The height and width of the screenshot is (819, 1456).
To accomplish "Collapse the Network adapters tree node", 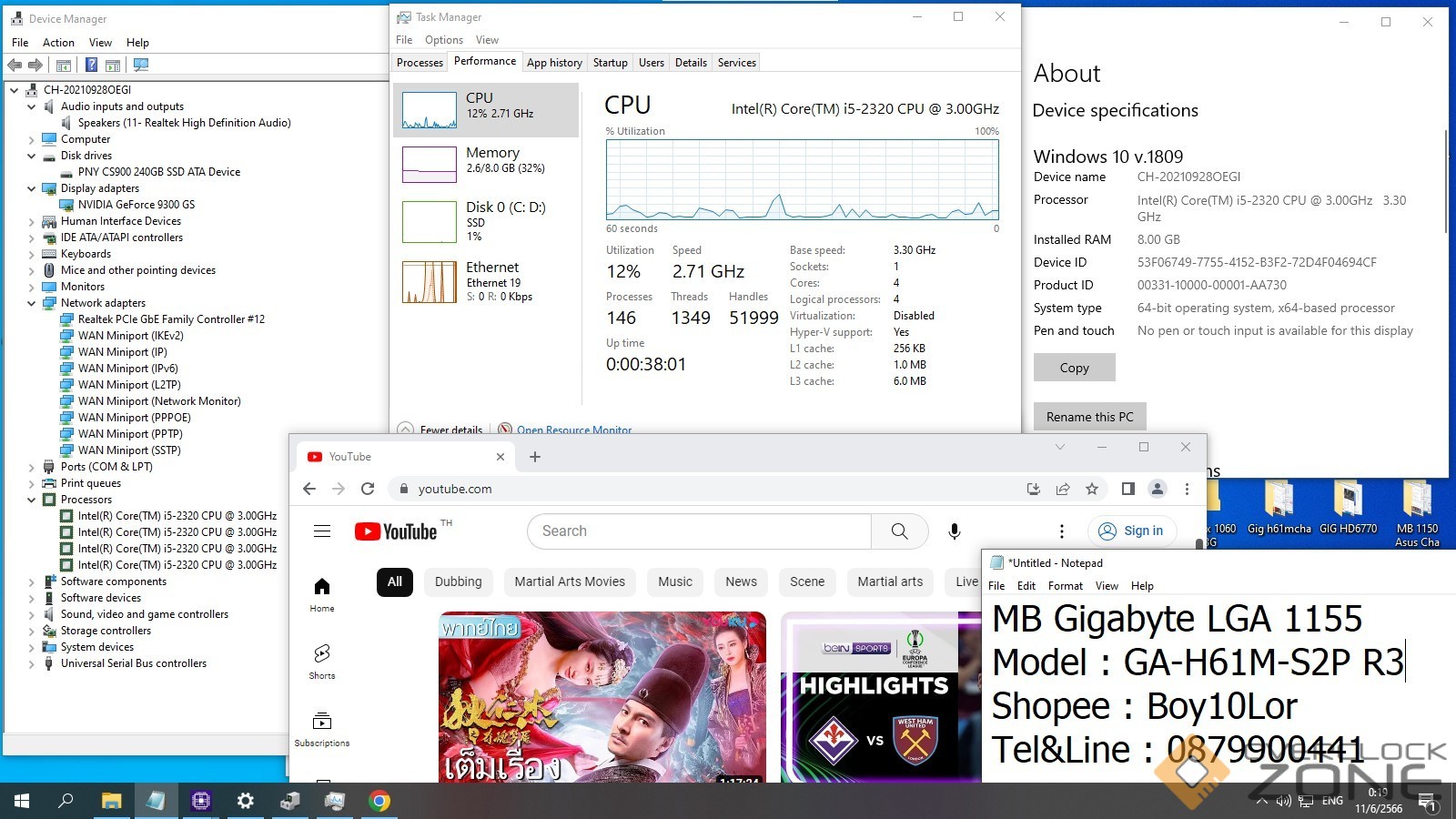I will (32, 303).
